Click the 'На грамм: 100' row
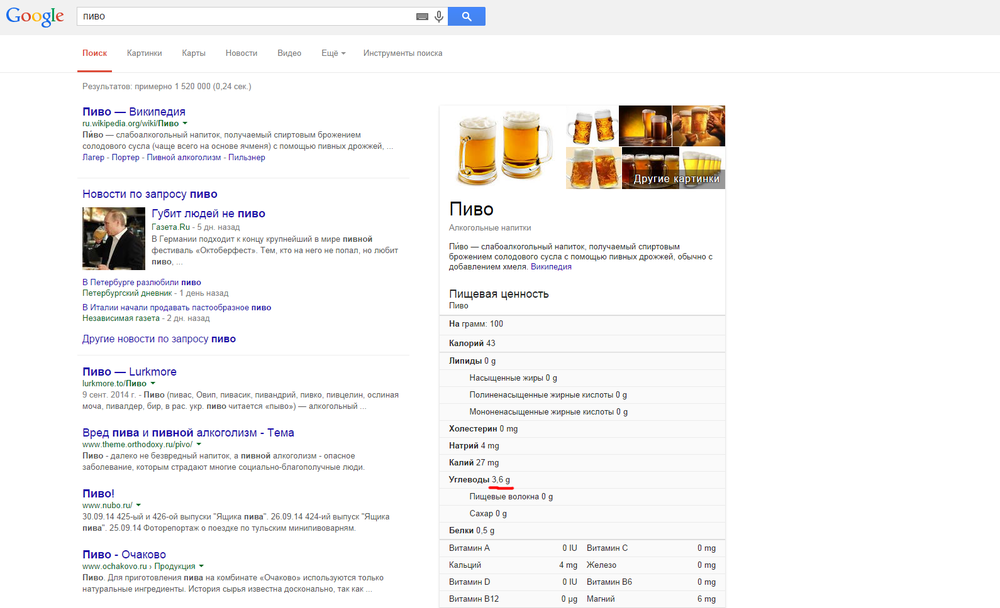This screenshot has width=1000, height=608. (x=582, y=324)
